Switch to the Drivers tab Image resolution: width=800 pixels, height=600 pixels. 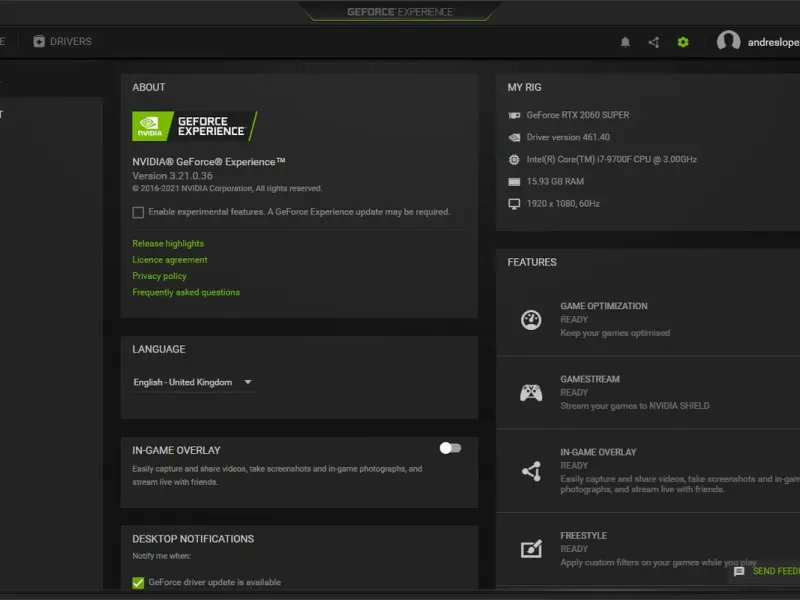pos(62,41)
